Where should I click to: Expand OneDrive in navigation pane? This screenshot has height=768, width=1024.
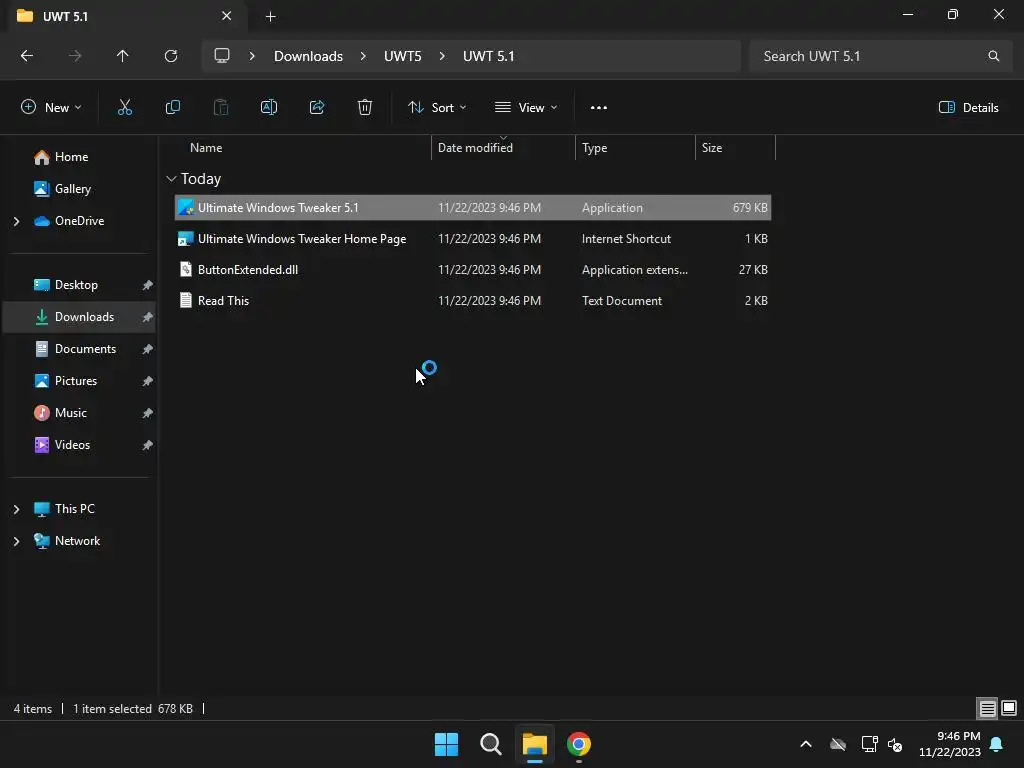pos(16,221)
